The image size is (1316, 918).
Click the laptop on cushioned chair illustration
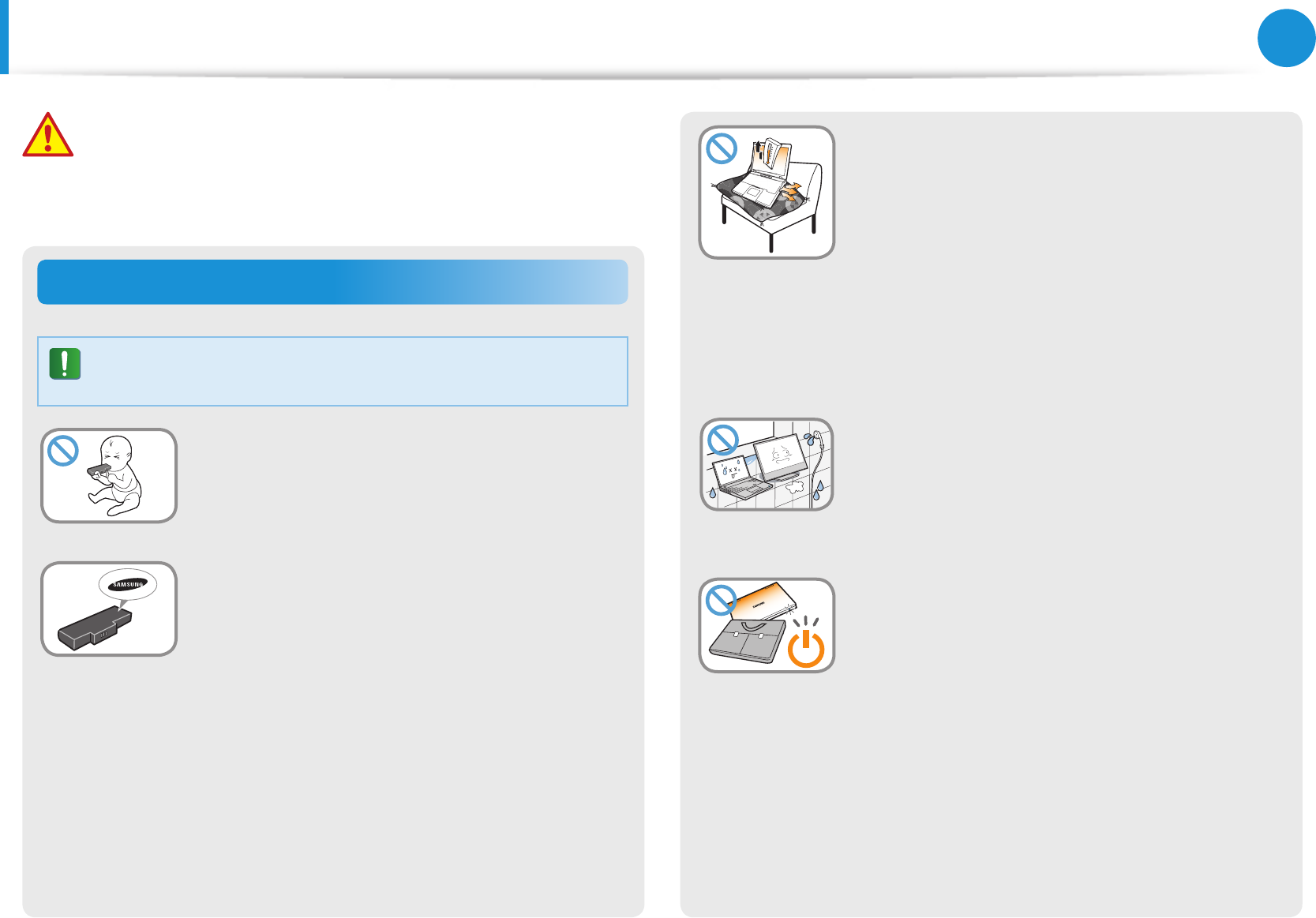(767, 192)
